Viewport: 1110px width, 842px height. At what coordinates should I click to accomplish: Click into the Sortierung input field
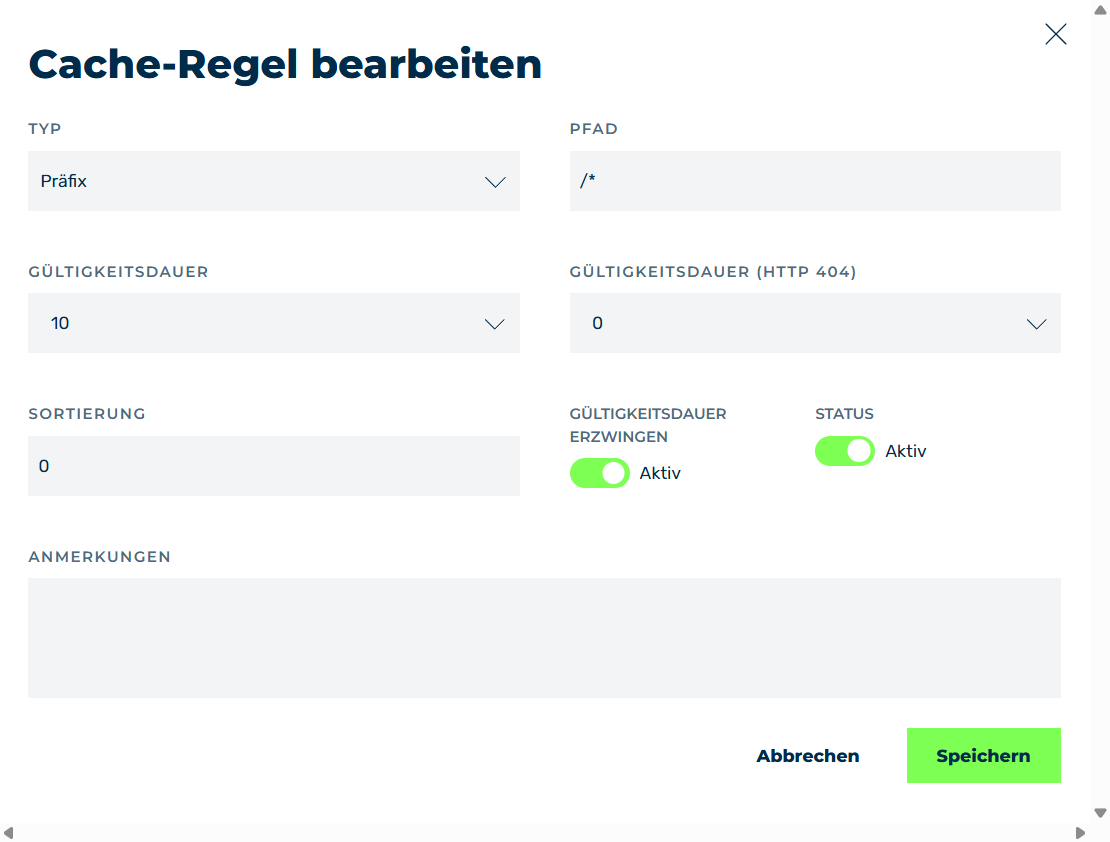coord(274,466)
